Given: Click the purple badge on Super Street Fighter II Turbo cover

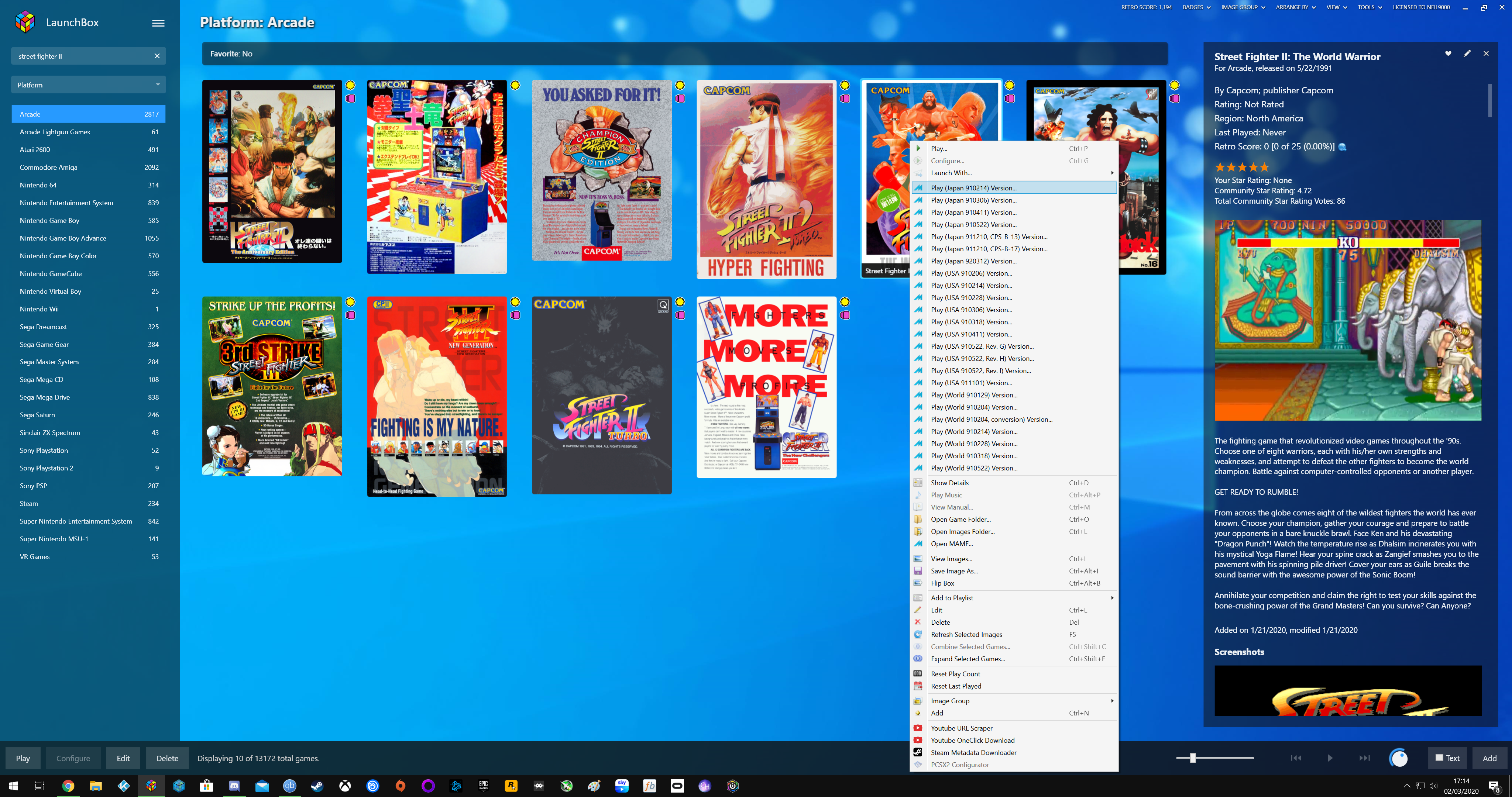Looking at the screenshot, I should pyautogui.click(x=680, y=315).
